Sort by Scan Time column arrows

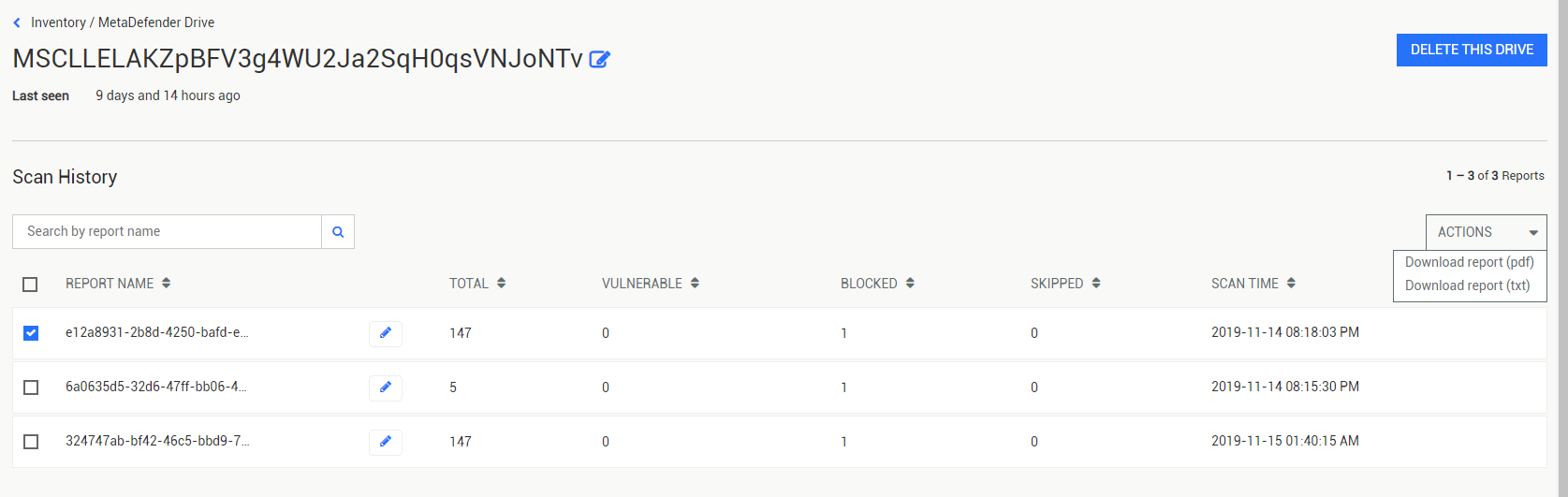(1291, 283)
